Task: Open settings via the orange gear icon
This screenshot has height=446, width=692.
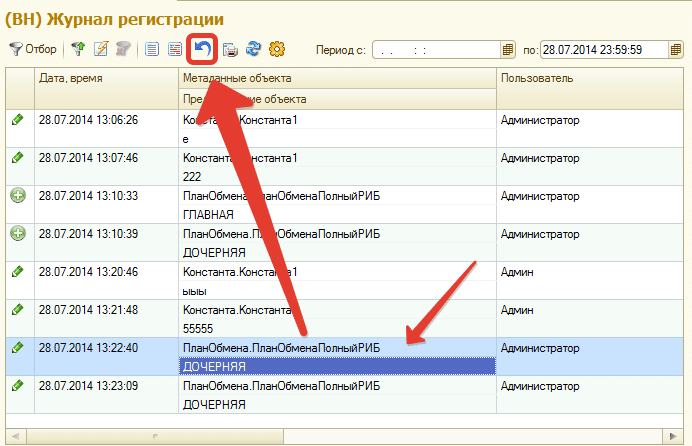Action: click(x=278, y=48)
